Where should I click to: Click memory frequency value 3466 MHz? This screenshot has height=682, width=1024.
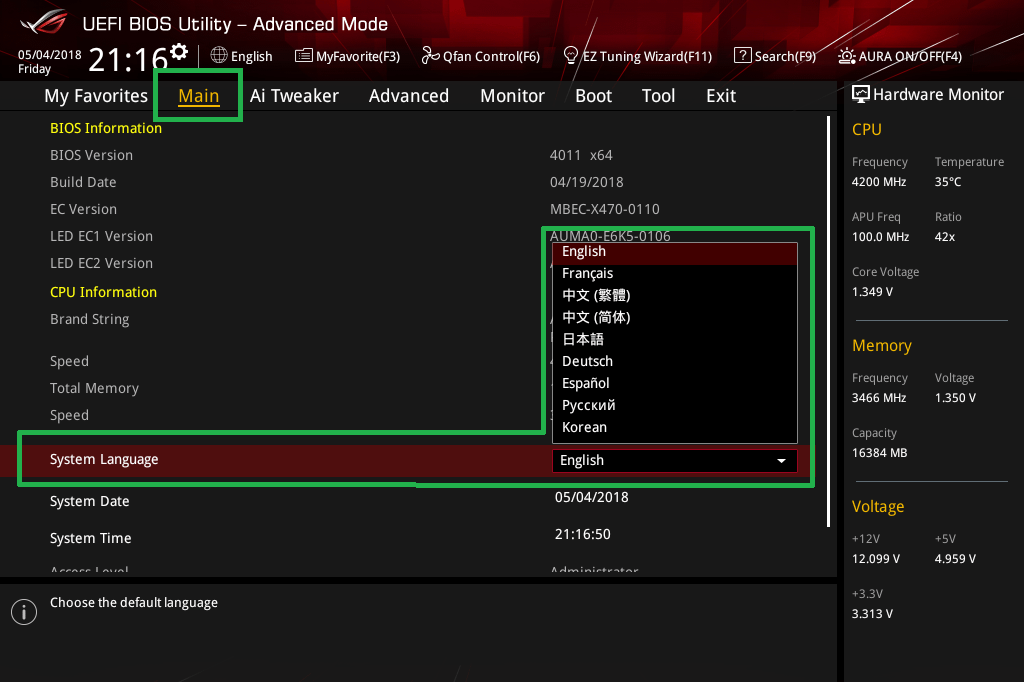(x=879, y=398)
